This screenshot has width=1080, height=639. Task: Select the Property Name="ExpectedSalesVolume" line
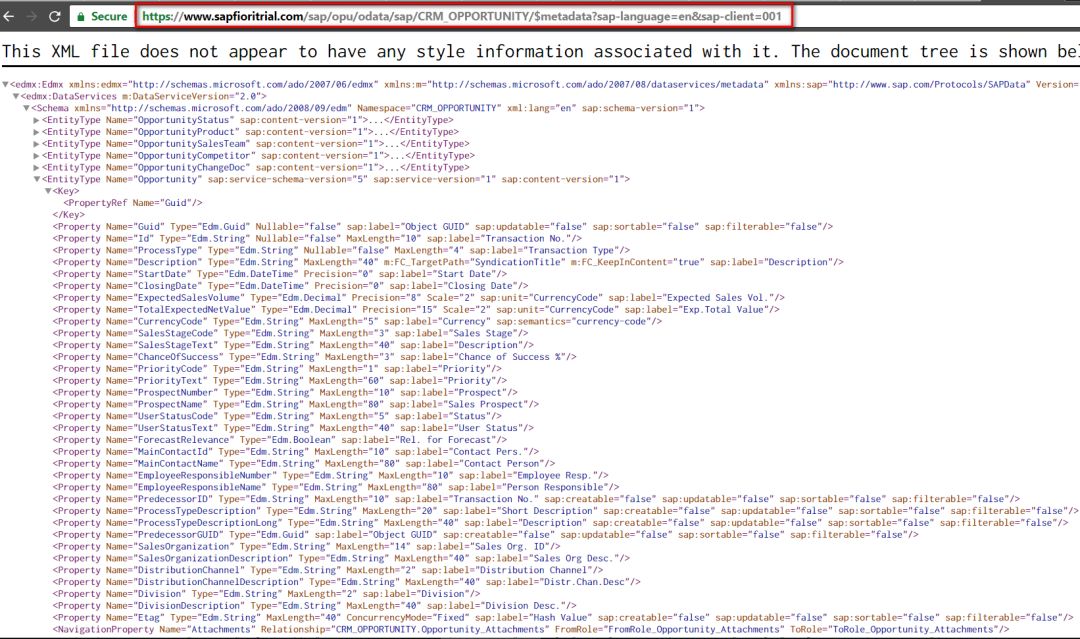[419, 297]
